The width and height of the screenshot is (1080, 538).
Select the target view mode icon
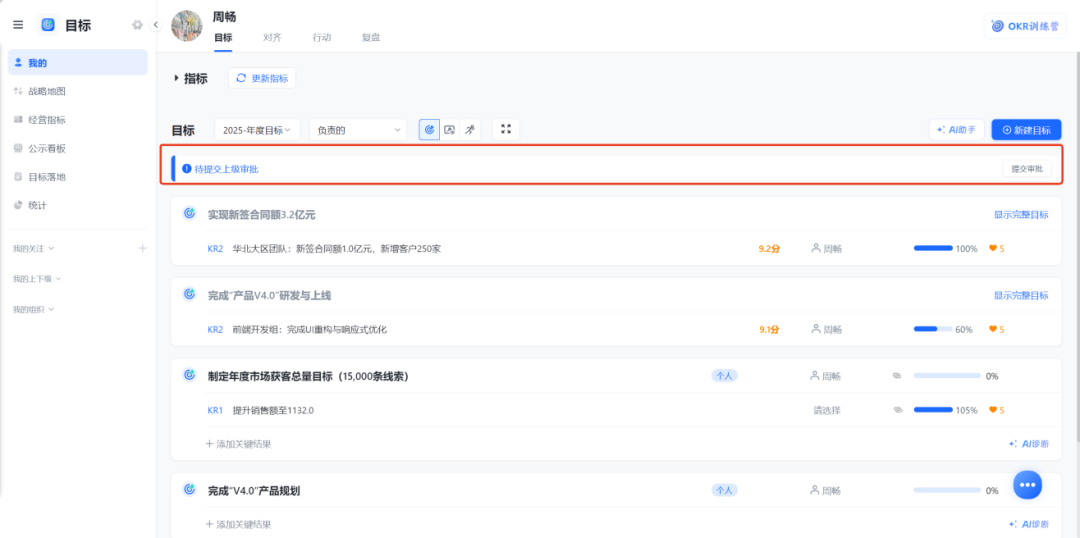click(x=429, y=130)
